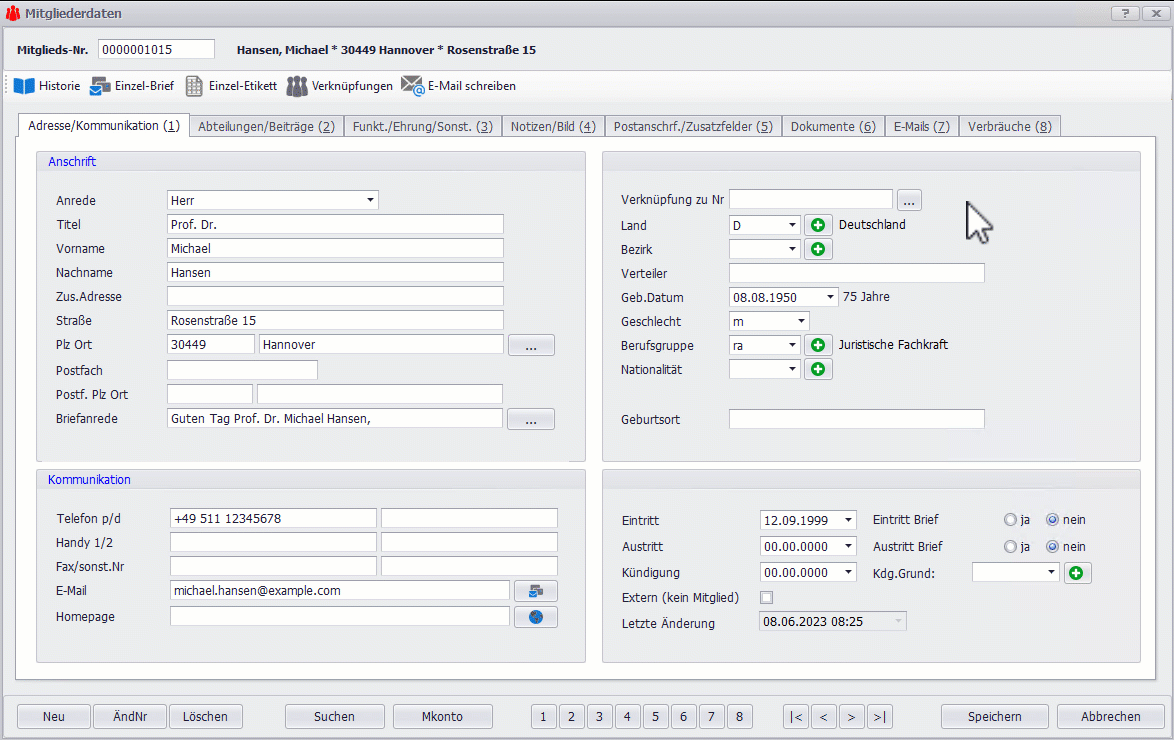
Task: Add a new Land with green plus
Action: pos(818,225)
